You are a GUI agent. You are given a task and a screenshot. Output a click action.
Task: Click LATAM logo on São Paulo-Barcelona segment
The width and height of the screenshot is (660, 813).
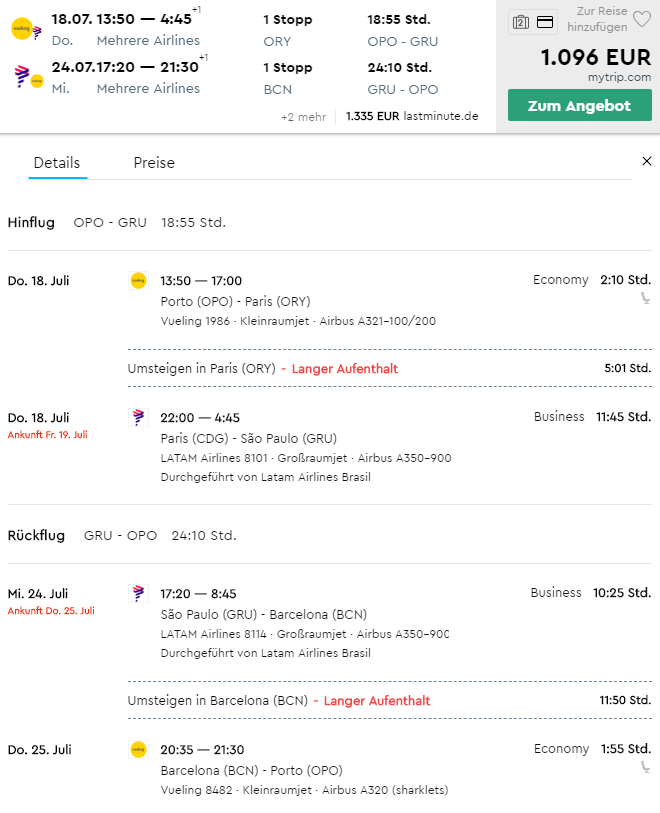138,593
